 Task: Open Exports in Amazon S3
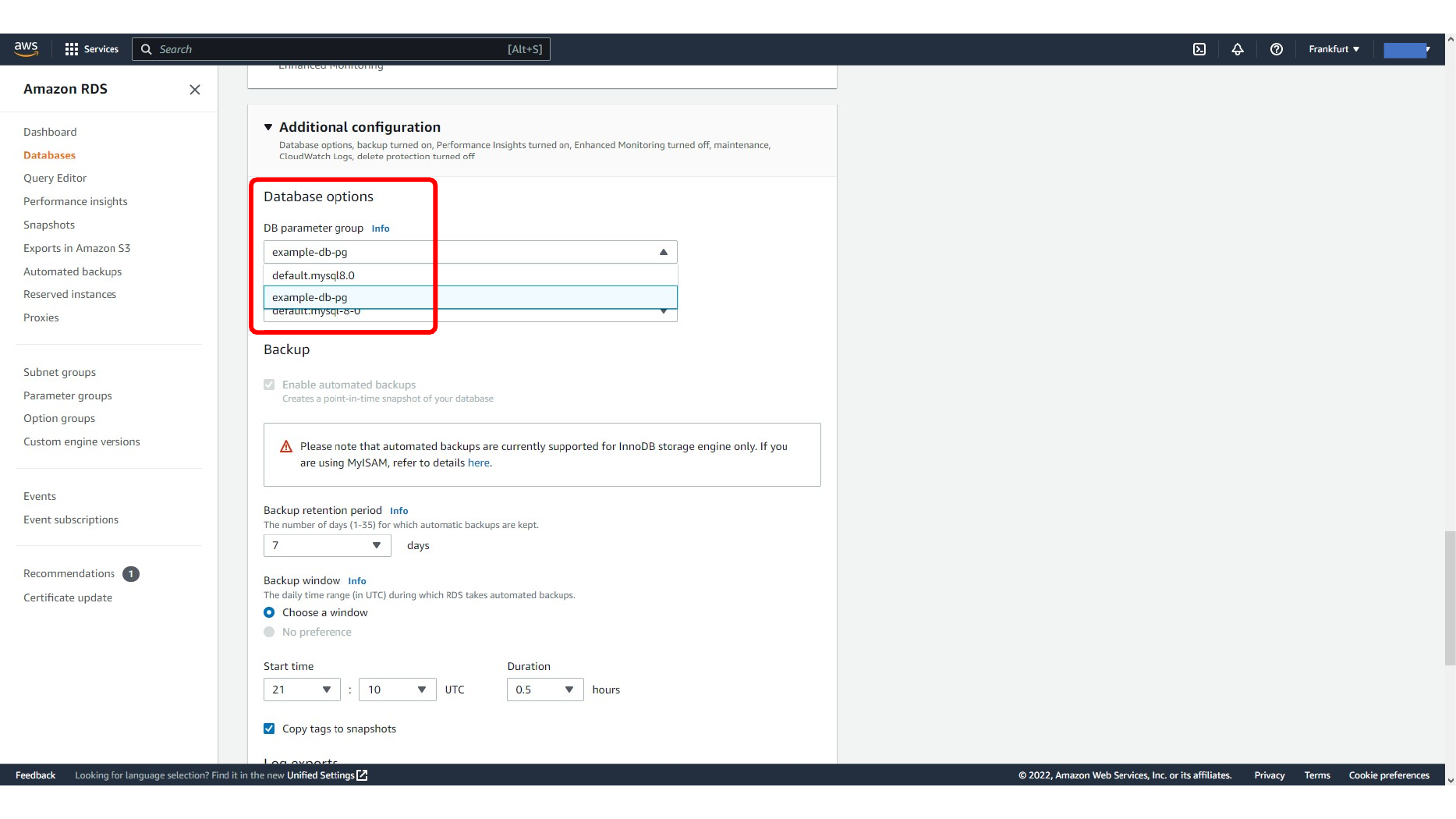pyautogui.click(x=77, y=248)
